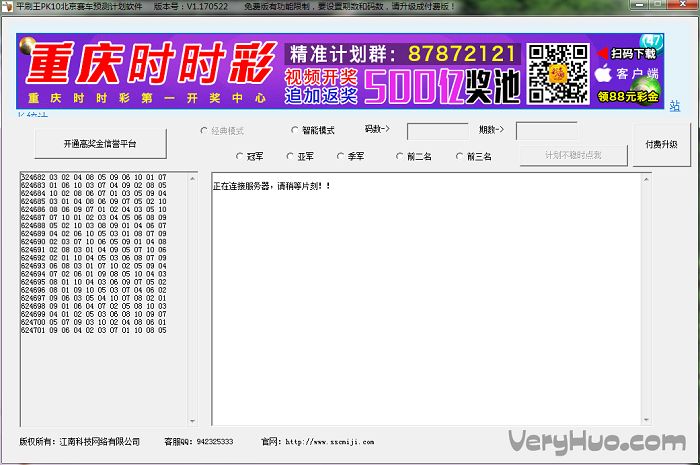Select draw row 624697
The width and height of the screenshot is (700, 465).
tap(93, 298)
